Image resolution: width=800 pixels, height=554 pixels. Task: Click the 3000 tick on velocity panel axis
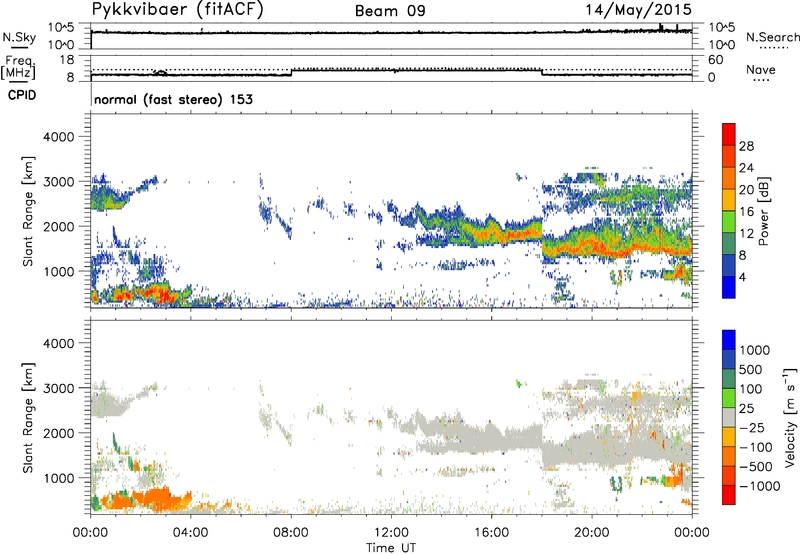(x=59, y=388)
